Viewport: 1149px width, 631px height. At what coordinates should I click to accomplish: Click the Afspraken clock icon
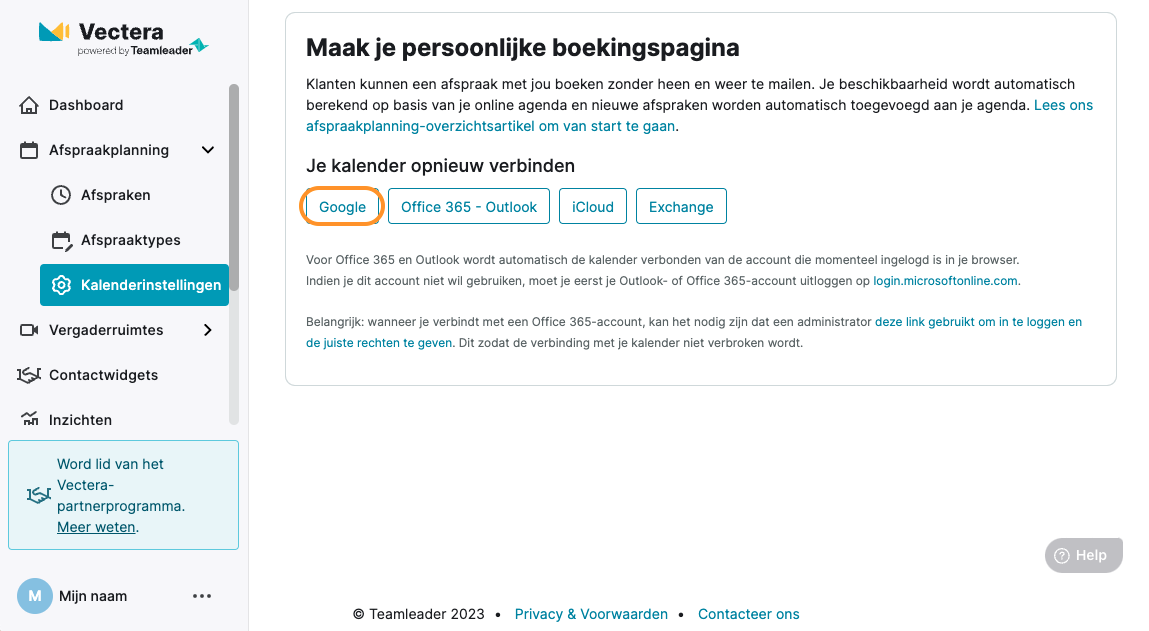point(61,195)
